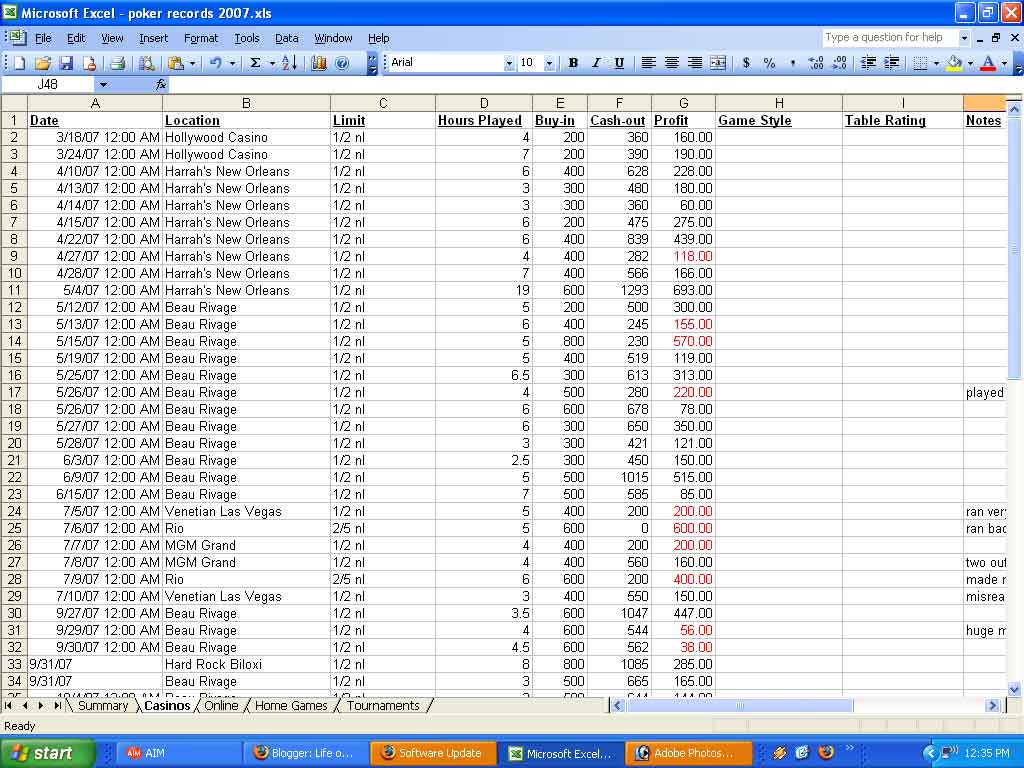1024x768 pixels.
Task: Open the Edit menu
Action: [x=76, y=39]
